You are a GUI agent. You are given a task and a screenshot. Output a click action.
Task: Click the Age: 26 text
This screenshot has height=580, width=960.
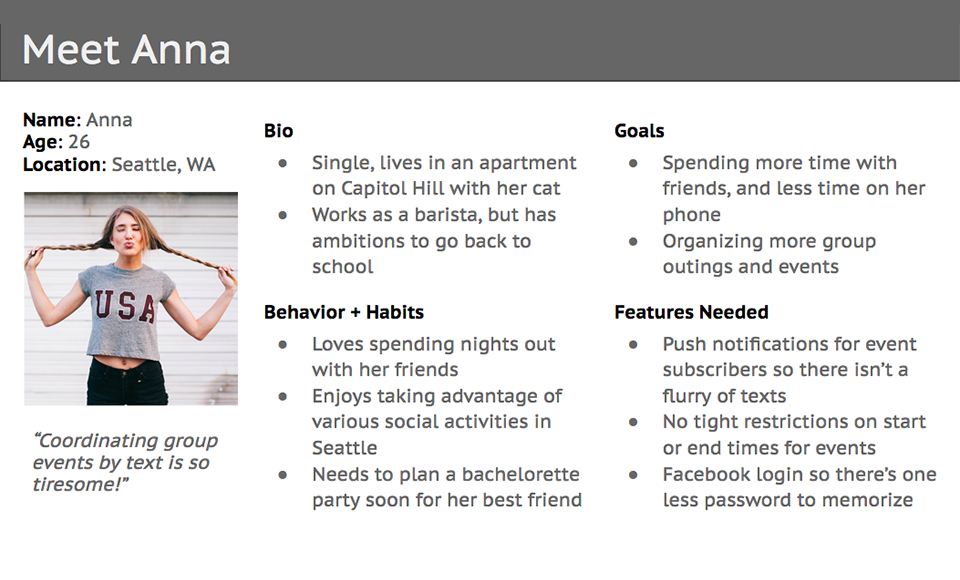56,141
